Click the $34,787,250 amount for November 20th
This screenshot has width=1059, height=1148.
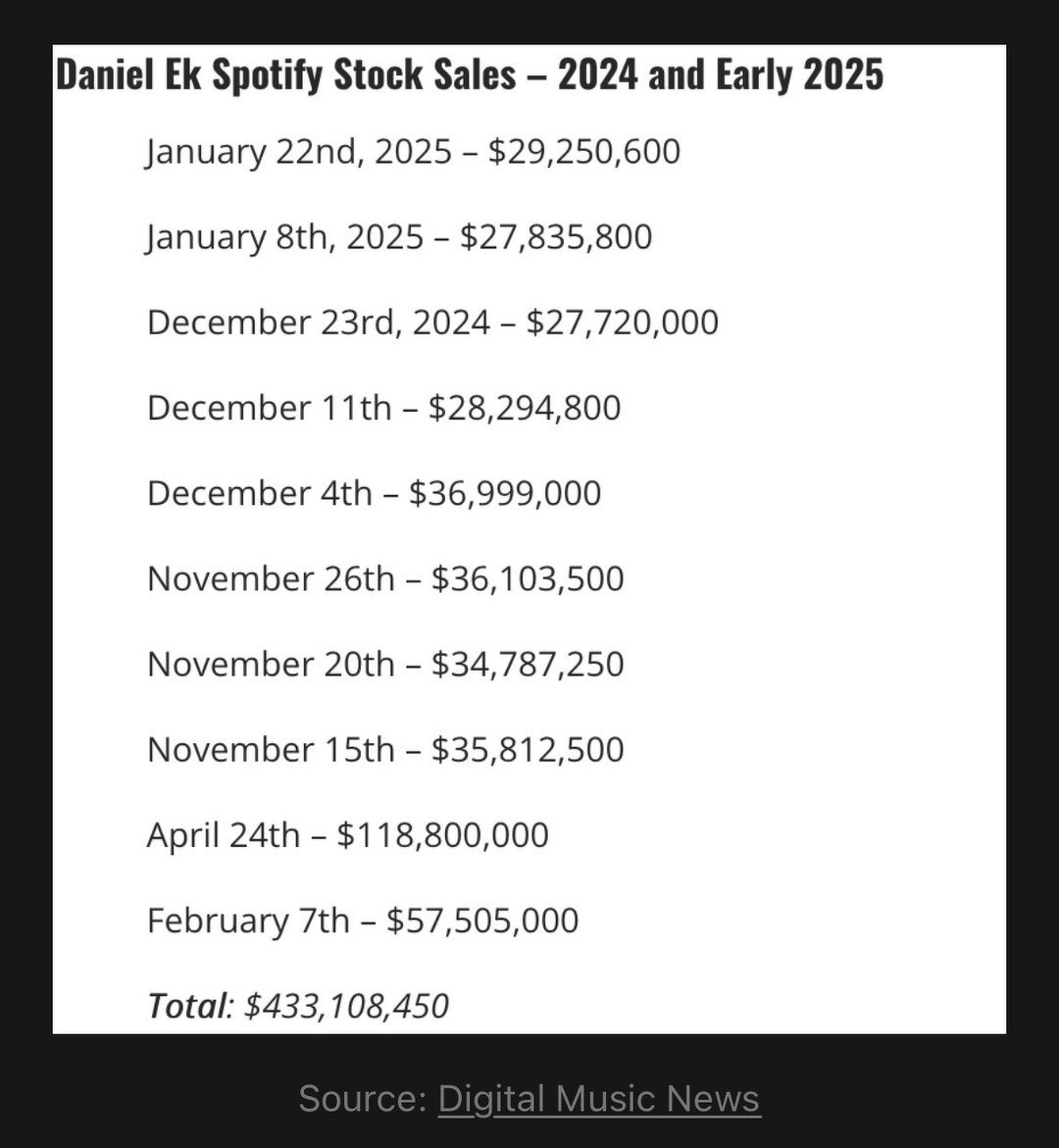click(x=528, y=664)
